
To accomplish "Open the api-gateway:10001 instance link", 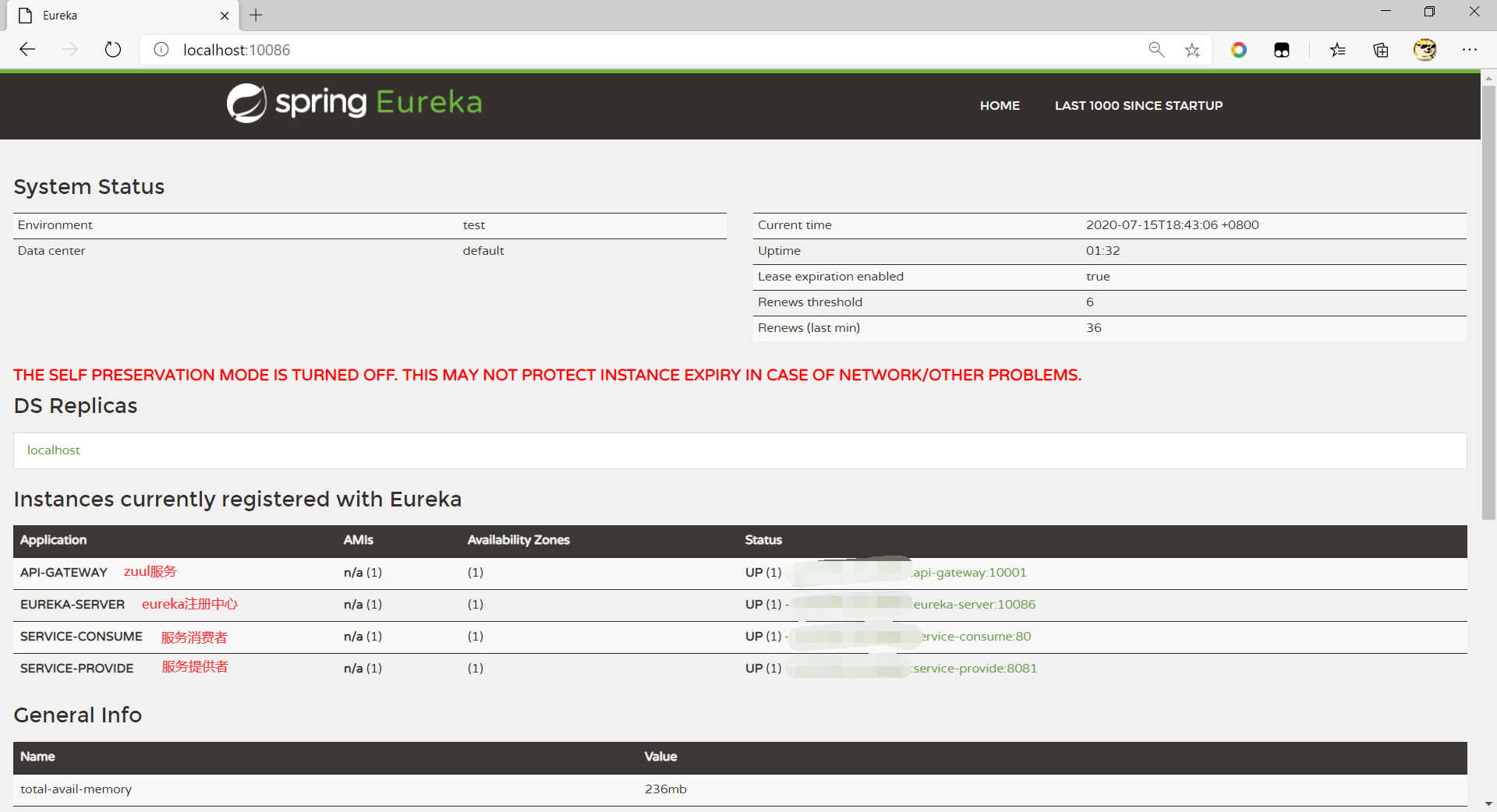I will (969, 573).
